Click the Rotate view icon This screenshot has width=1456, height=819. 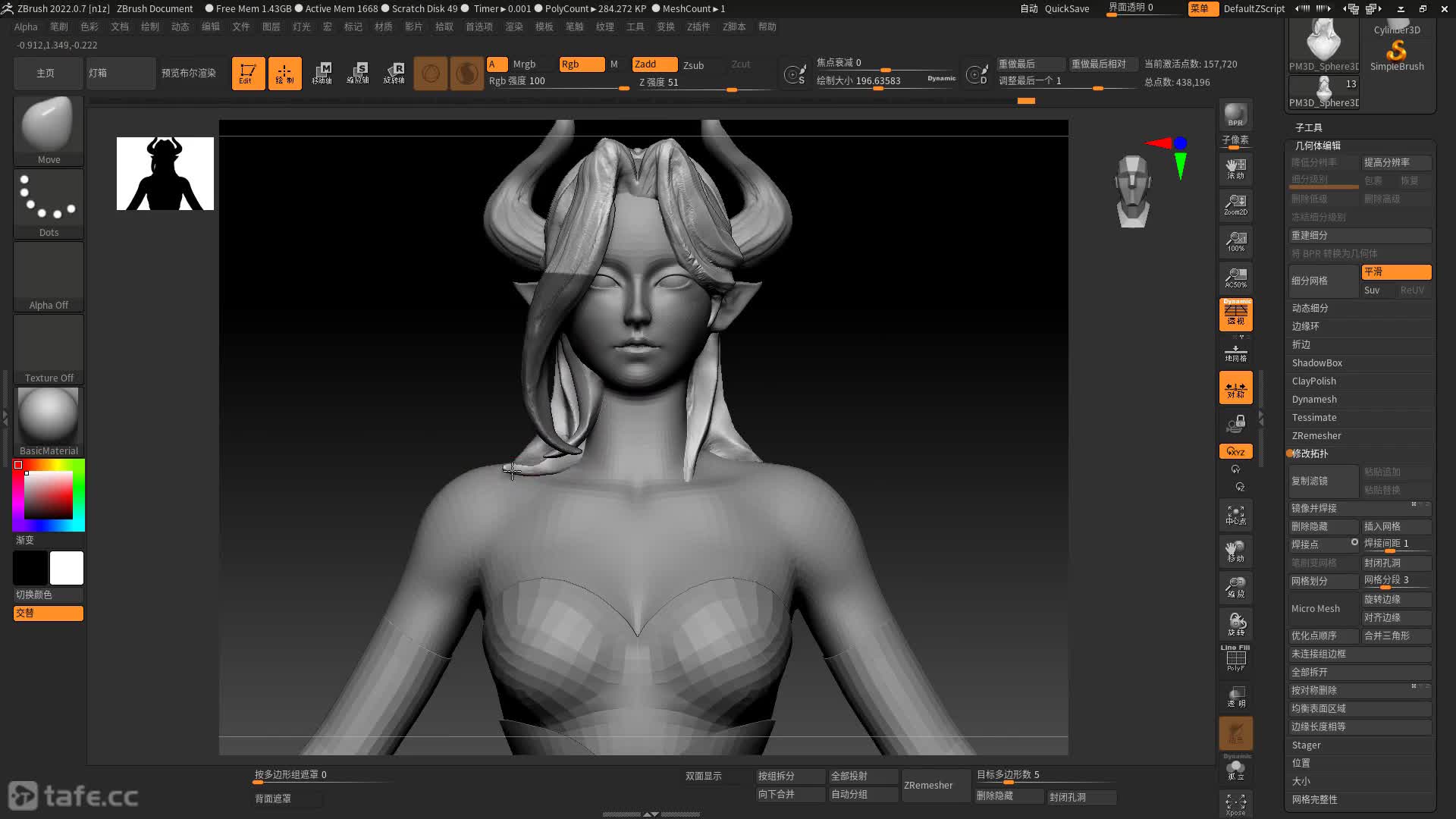pyautogui.click(x=1235, y=624)
